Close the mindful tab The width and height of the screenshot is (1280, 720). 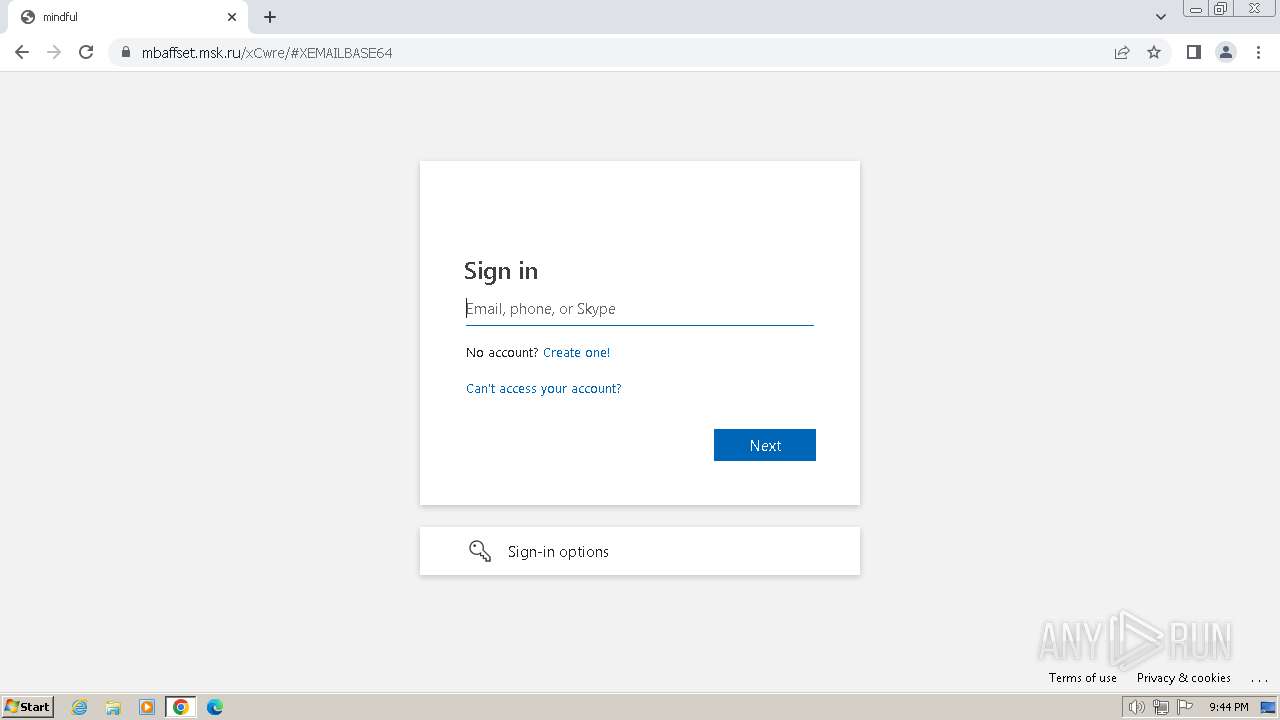point(232,17)
